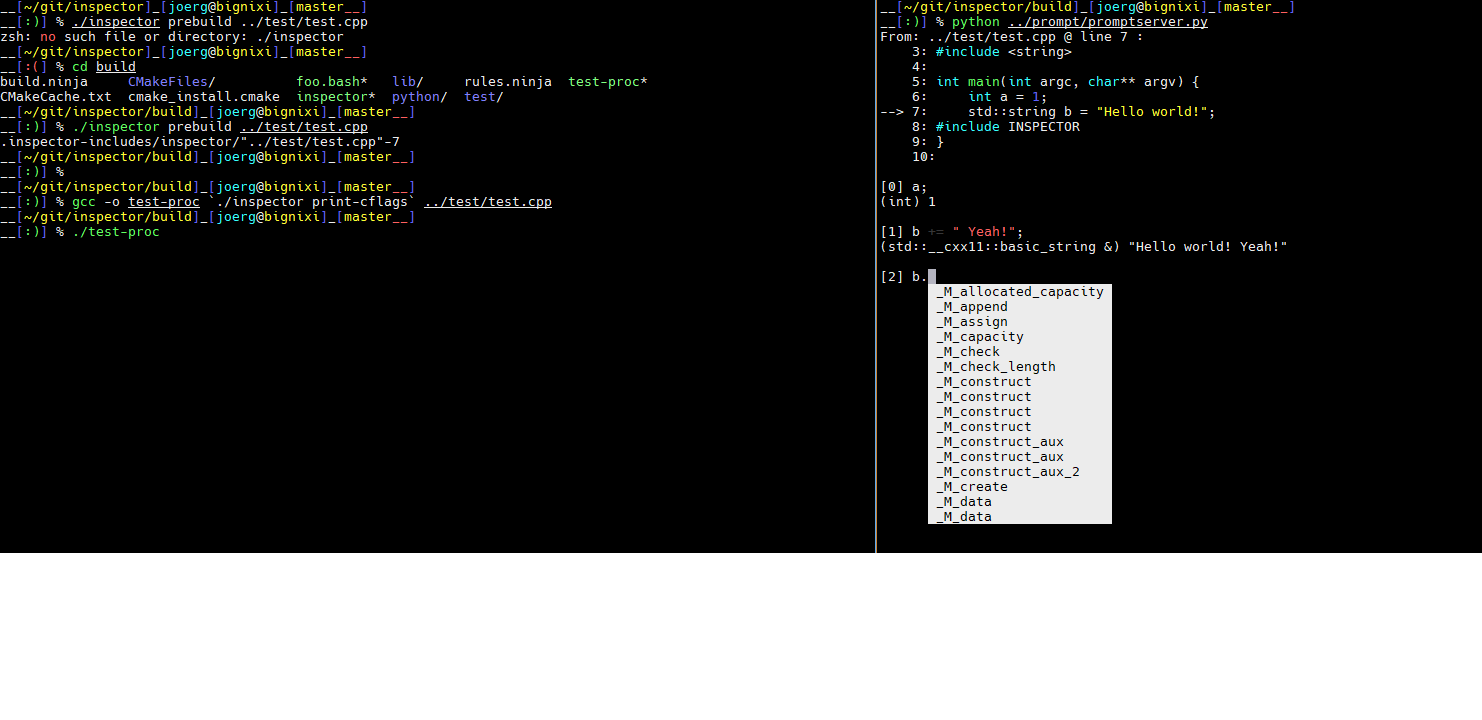
Task: Click the std::string b "Hello world!" line
Action: click(x=1092, y=112)
